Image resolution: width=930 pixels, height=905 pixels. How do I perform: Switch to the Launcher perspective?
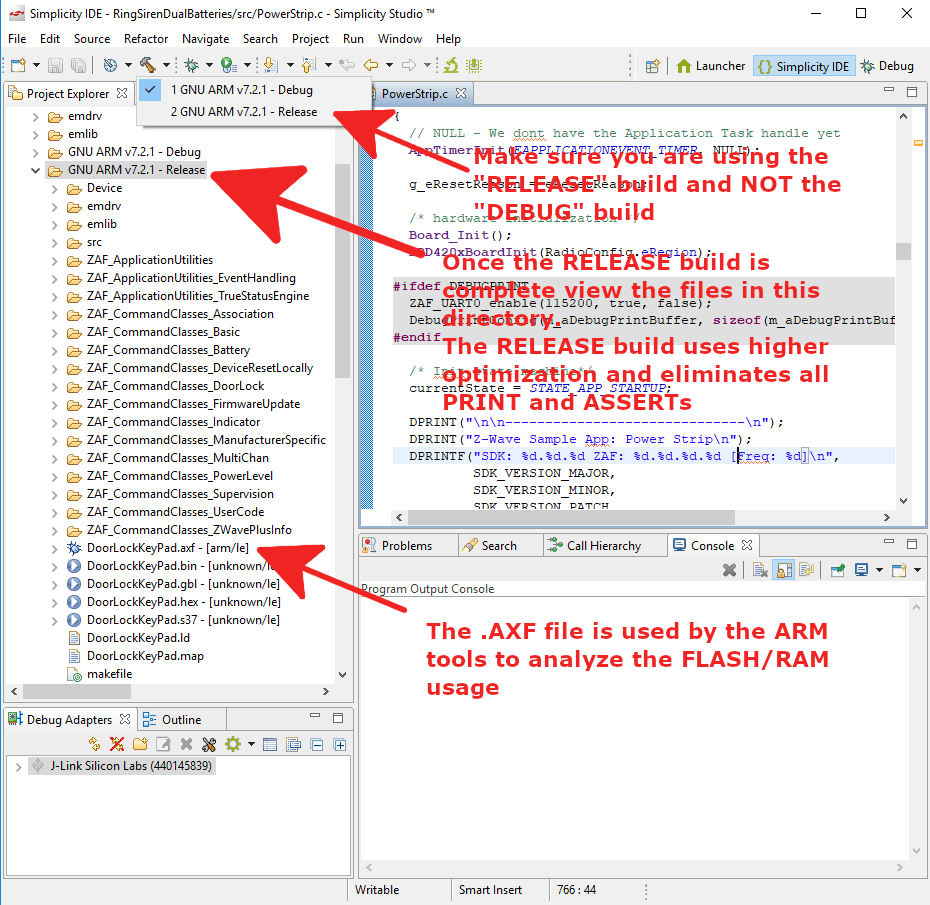711,66
